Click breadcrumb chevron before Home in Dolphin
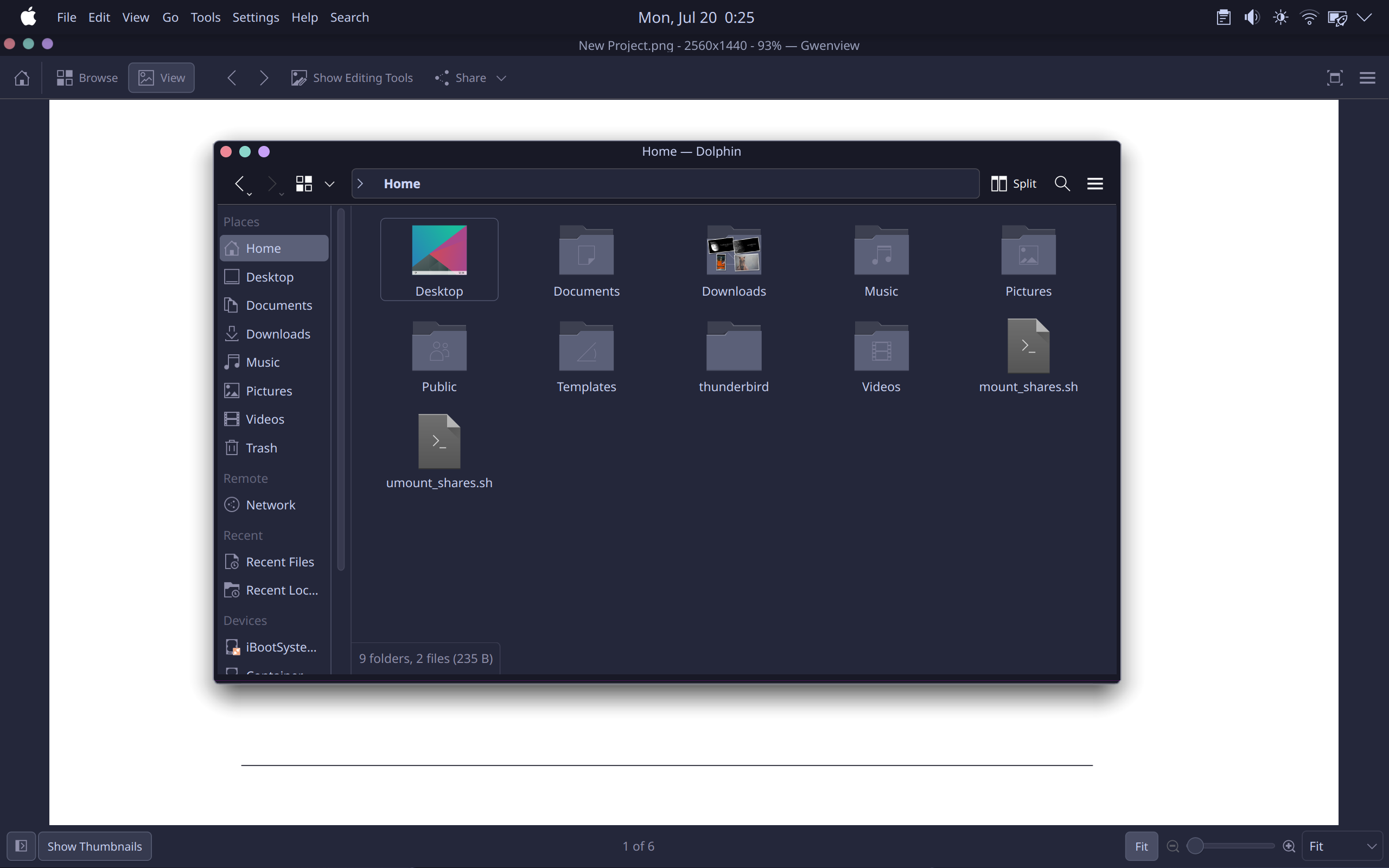The height and width of the screenshot is (868, 1389). point(360,184)
